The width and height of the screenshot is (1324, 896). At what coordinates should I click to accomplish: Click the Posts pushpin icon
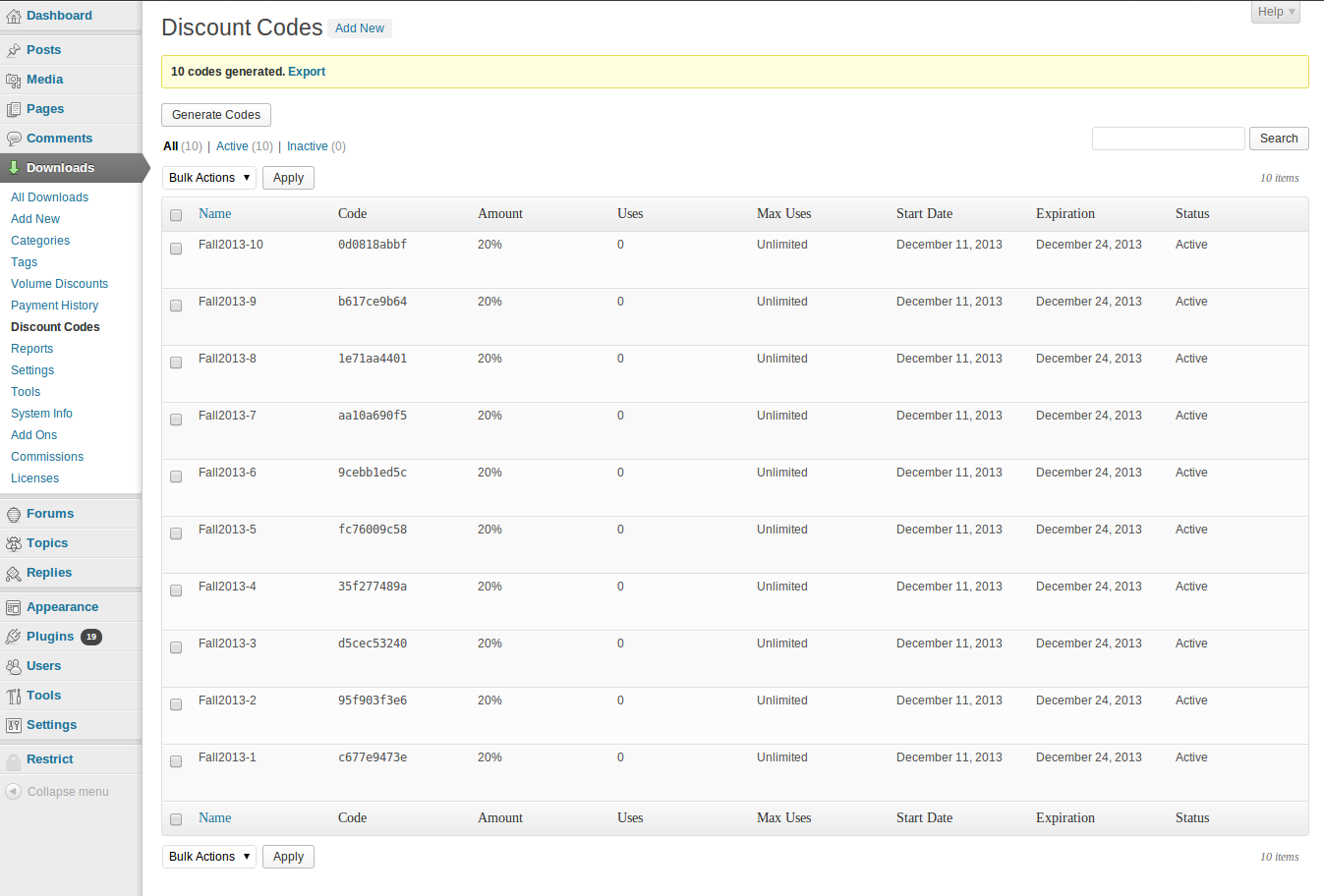click(x=14, y=50)
